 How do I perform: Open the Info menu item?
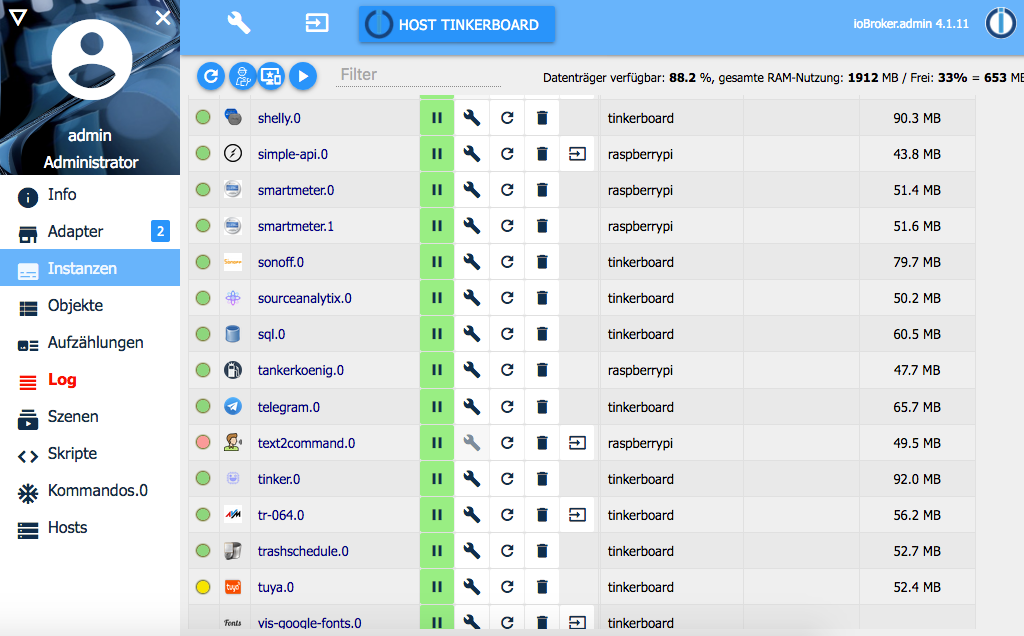90,195
